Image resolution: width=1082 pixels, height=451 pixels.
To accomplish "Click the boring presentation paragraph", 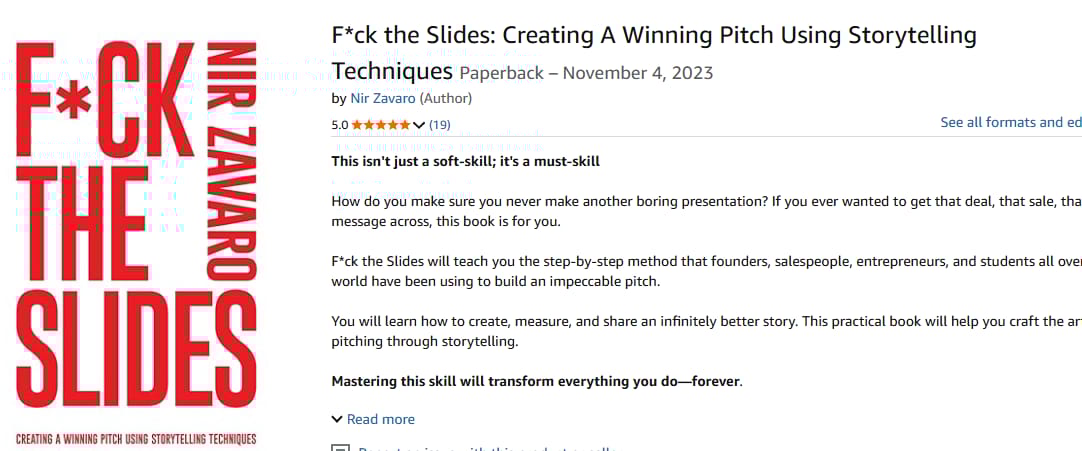I will point(700,211).
